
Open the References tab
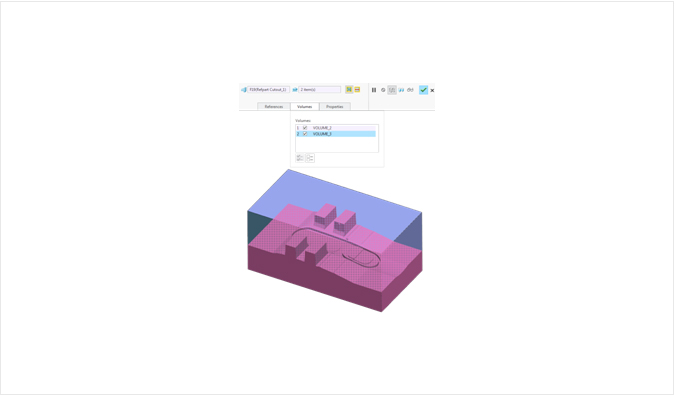pyautogui.click(x=274, y=106)
